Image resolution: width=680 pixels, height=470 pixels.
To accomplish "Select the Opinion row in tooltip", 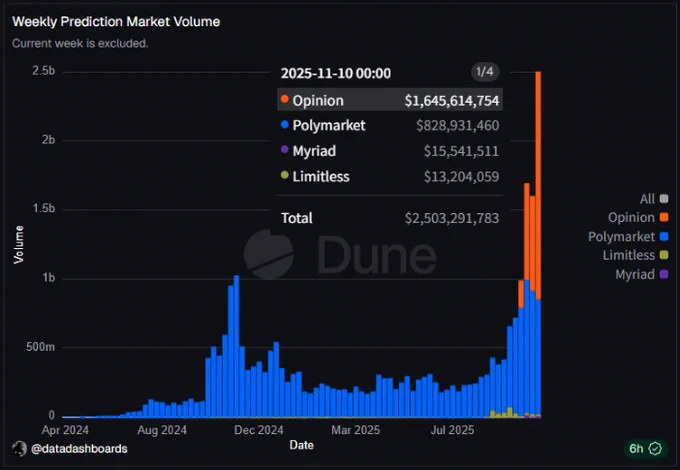I will coord(390,100).
